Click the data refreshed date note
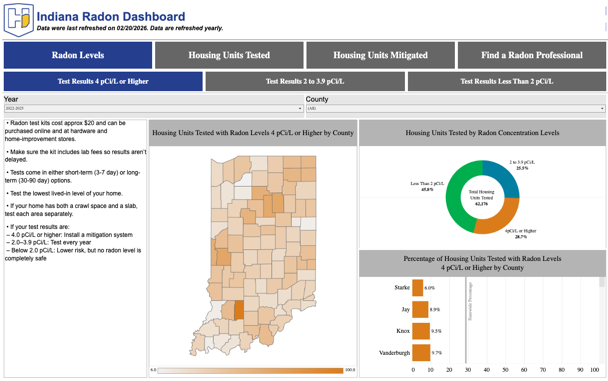 pyautogui.click(x=130, y=28)
